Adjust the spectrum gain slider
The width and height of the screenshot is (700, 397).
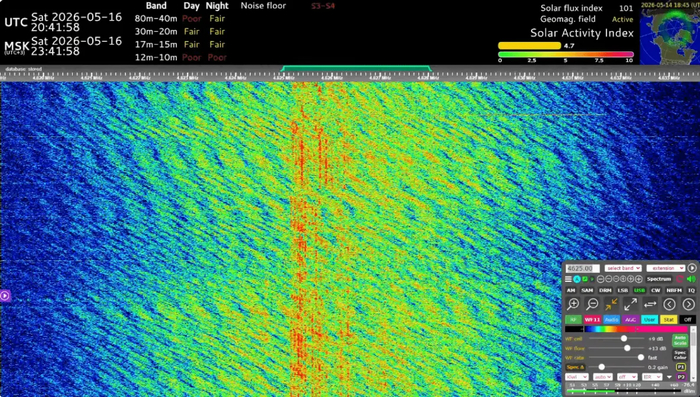[x=617, y=367]
